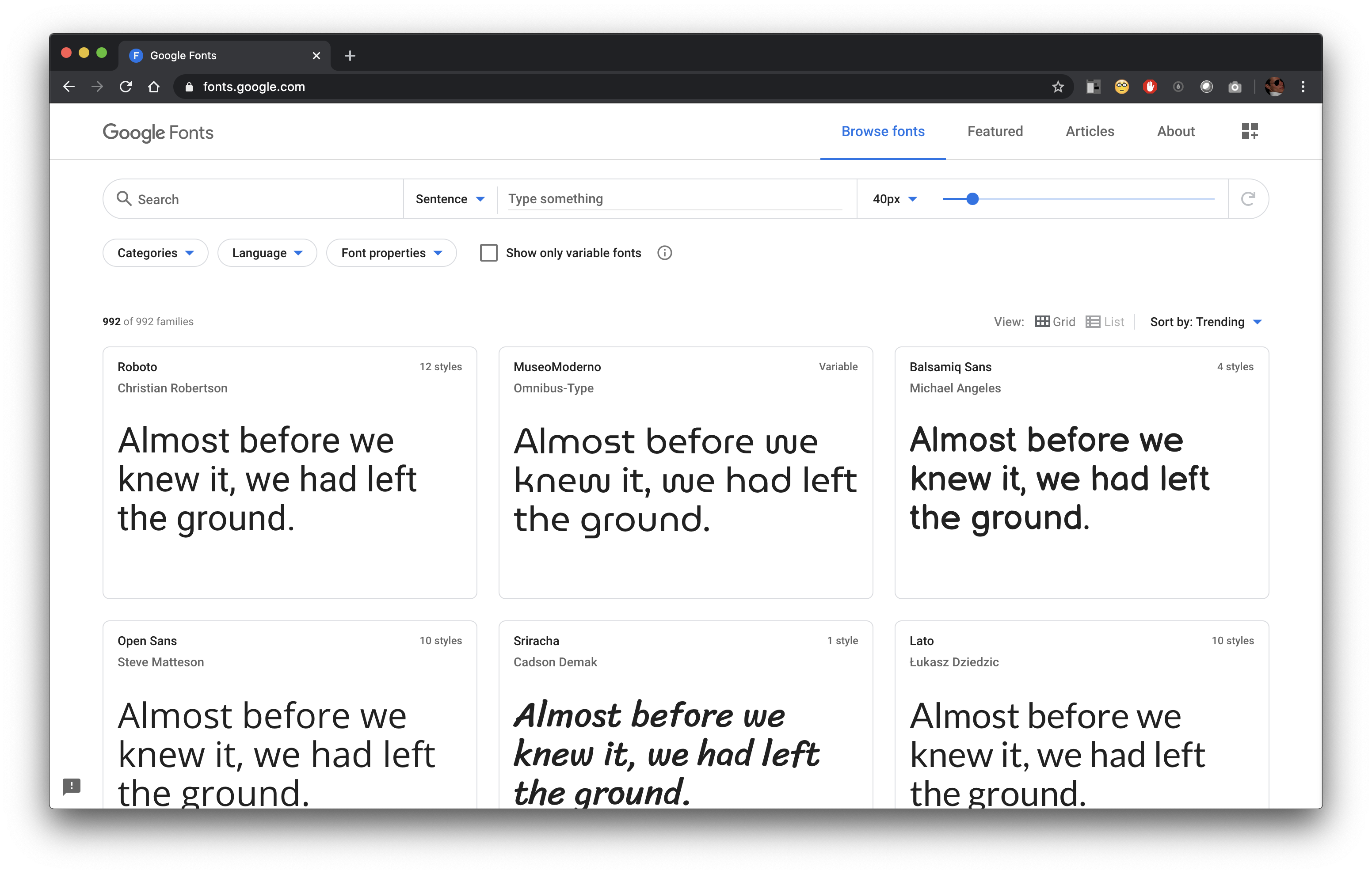The width and height of the screenshot is (1372, 874).
Task: Click the Variable label on MuseoModerno
Action: tap(838, 367)
